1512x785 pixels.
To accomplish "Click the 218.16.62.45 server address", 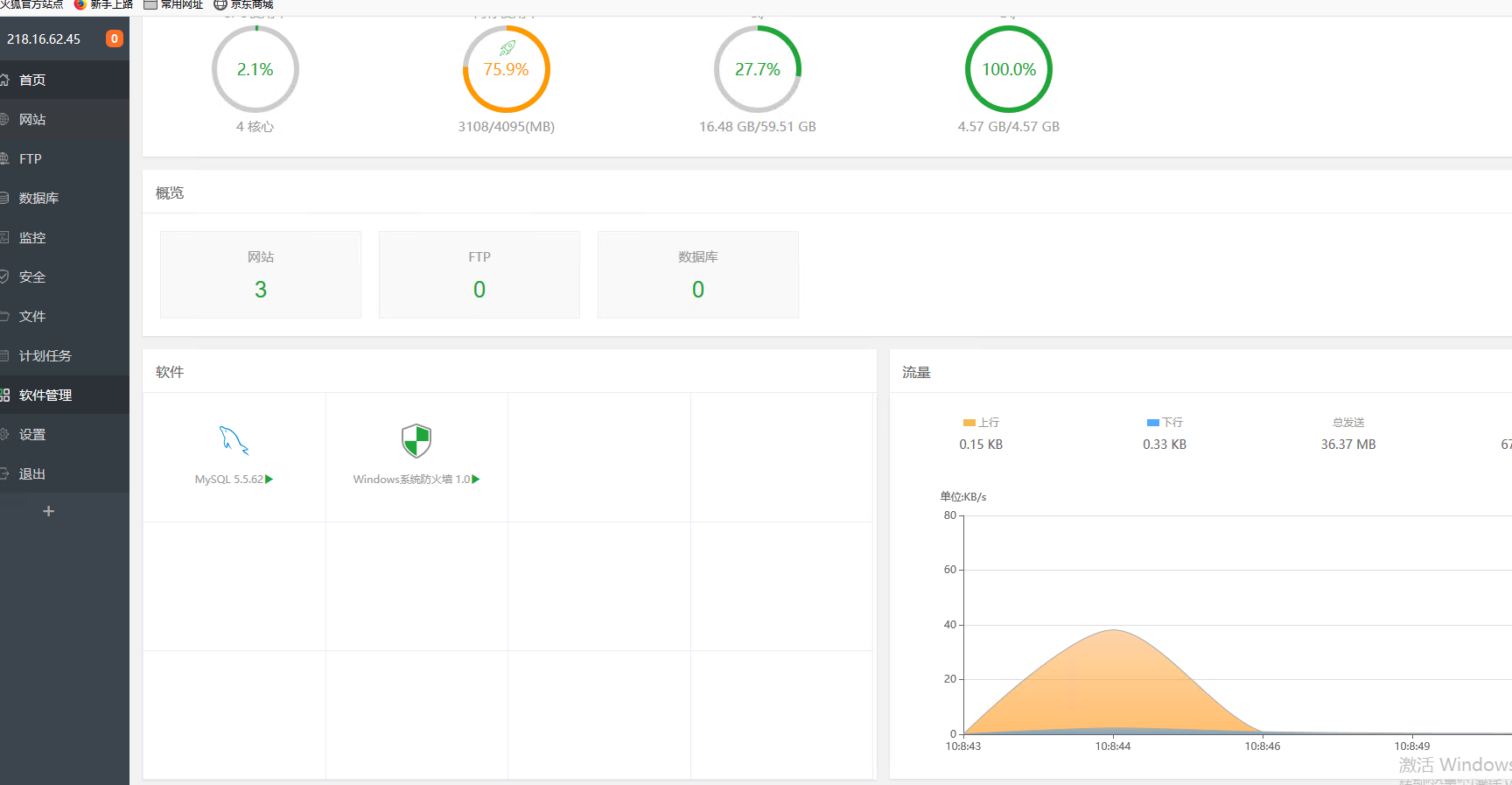I will tap(44, 39).
